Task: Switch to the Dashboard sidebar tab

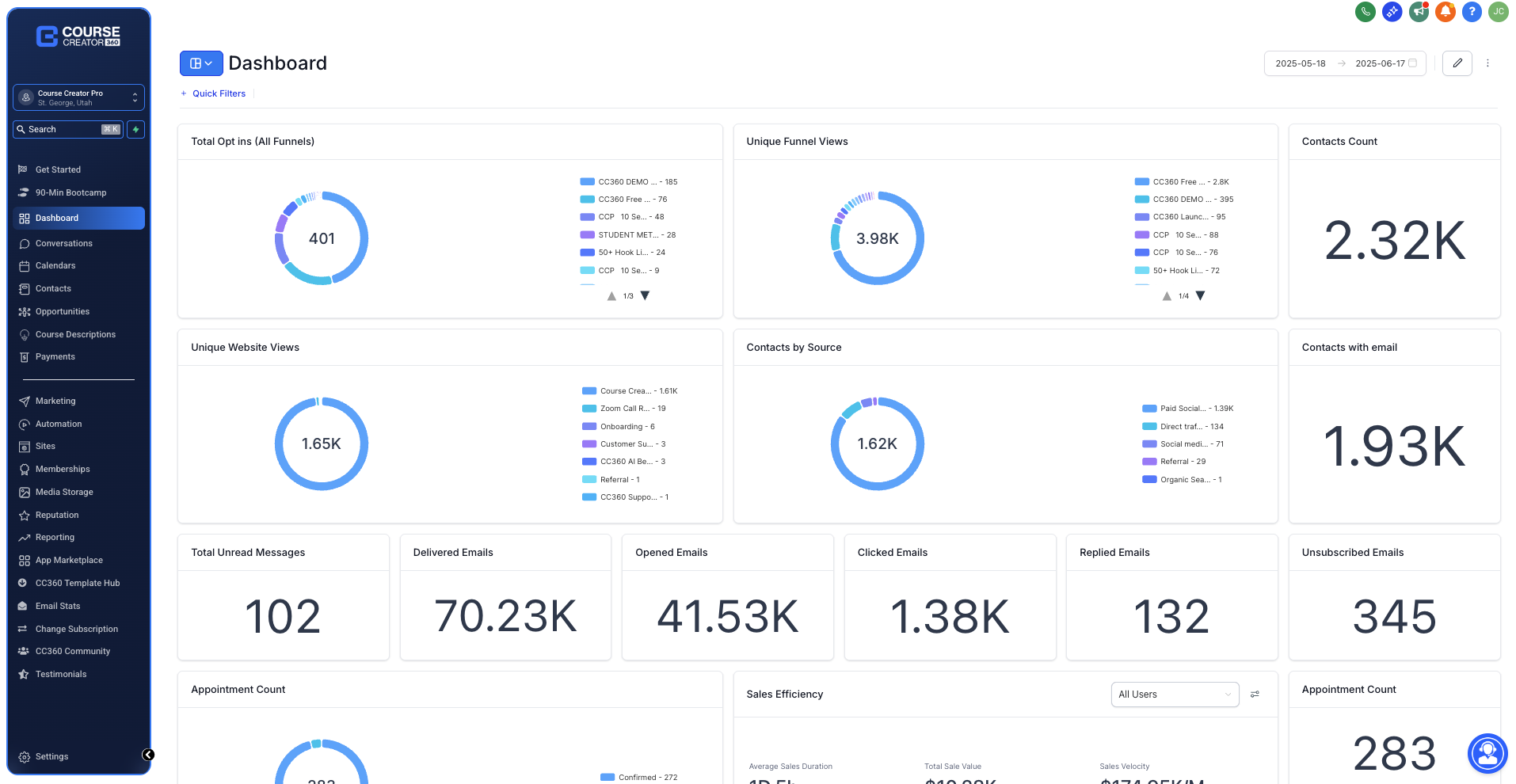Action: (56, 218)
